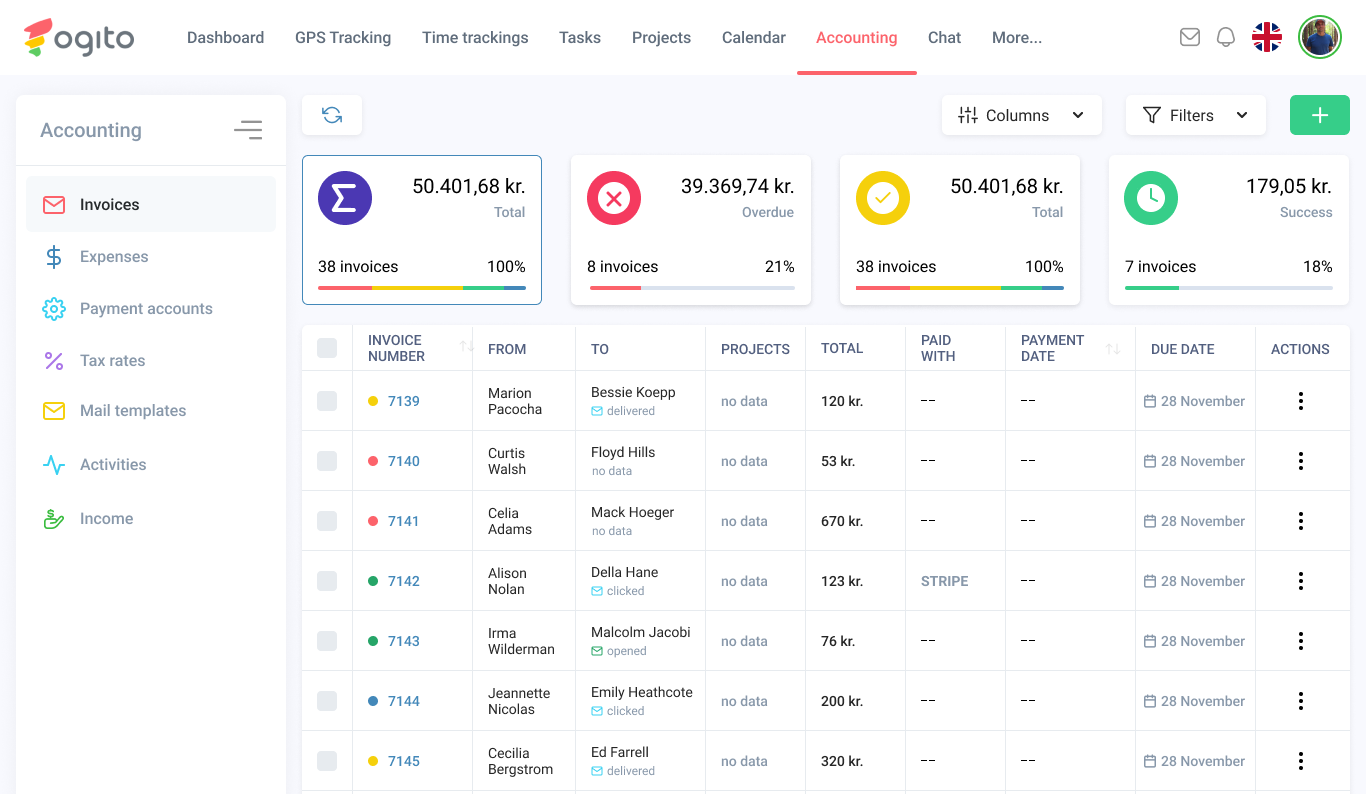Screen dimensions: 1366x794
Task: Collapse the Accounting sidebar menu icon
Action: click(x=248, y=130)
